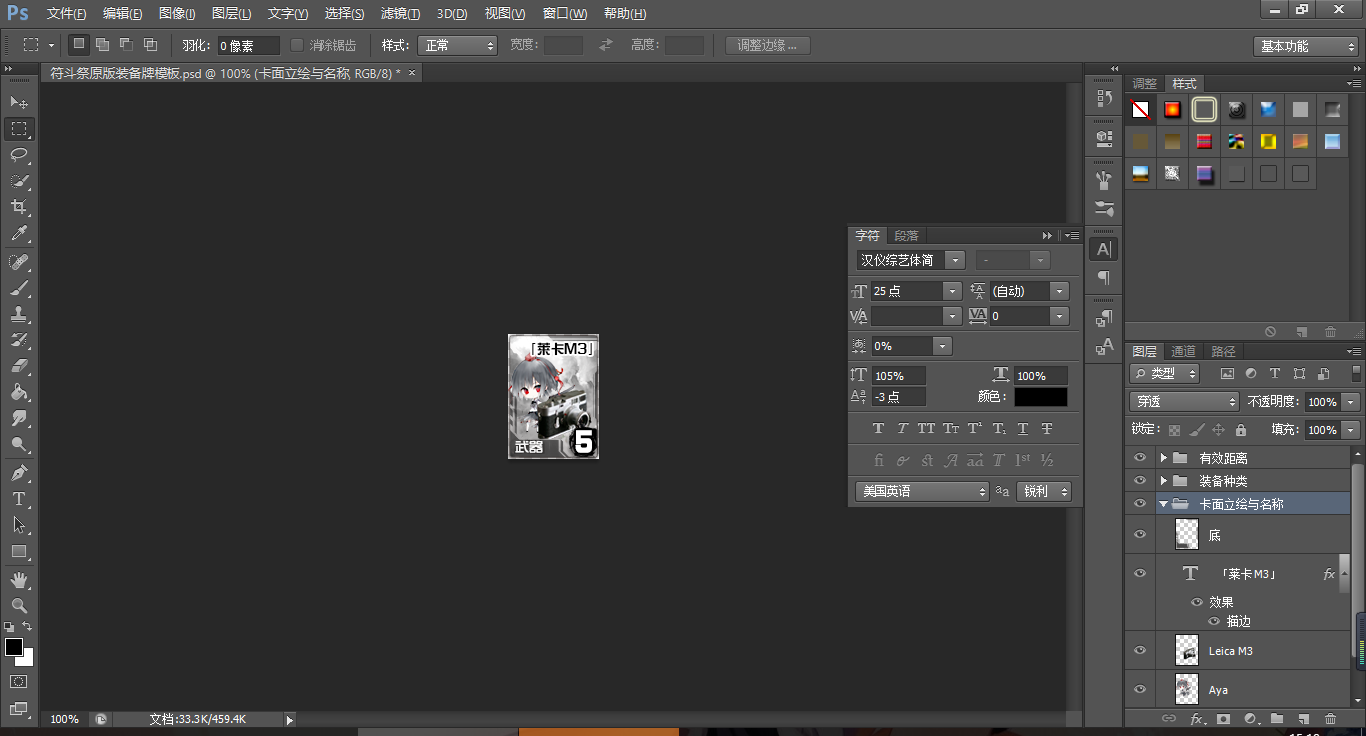Delete layer trash icon in Layers panel
Viewport: 1366px width, 736px height.
[1330, 719]
